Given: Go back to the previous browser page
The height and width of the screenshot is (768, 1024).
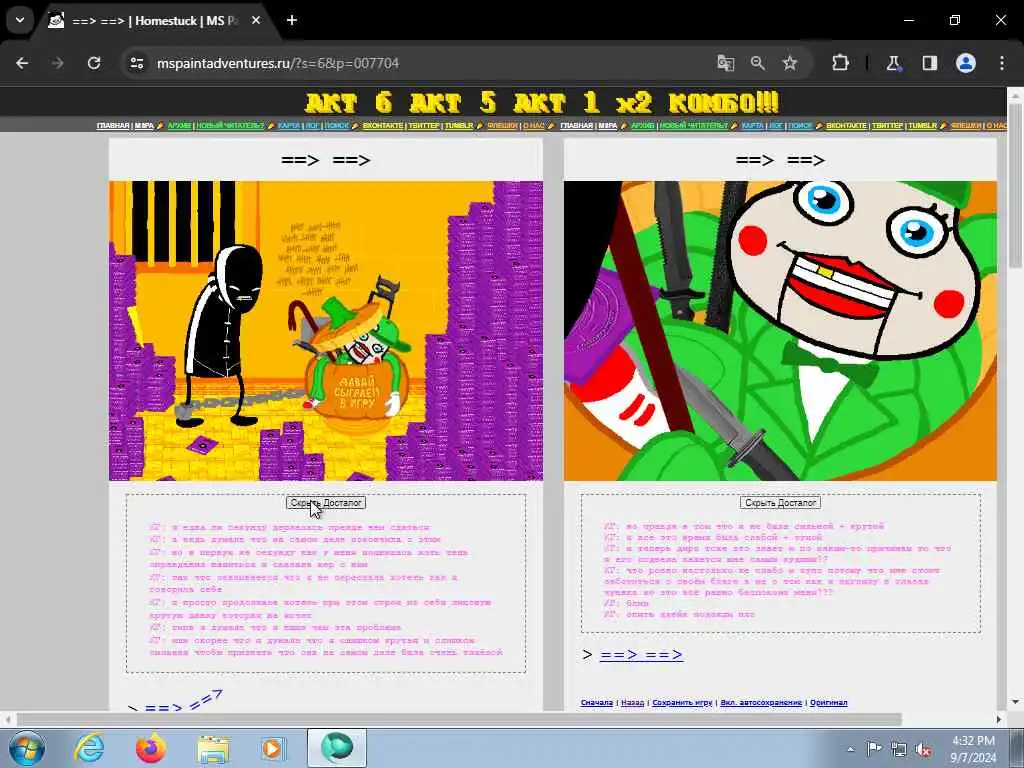Looking at the screenshot, I should click(22, 63).
